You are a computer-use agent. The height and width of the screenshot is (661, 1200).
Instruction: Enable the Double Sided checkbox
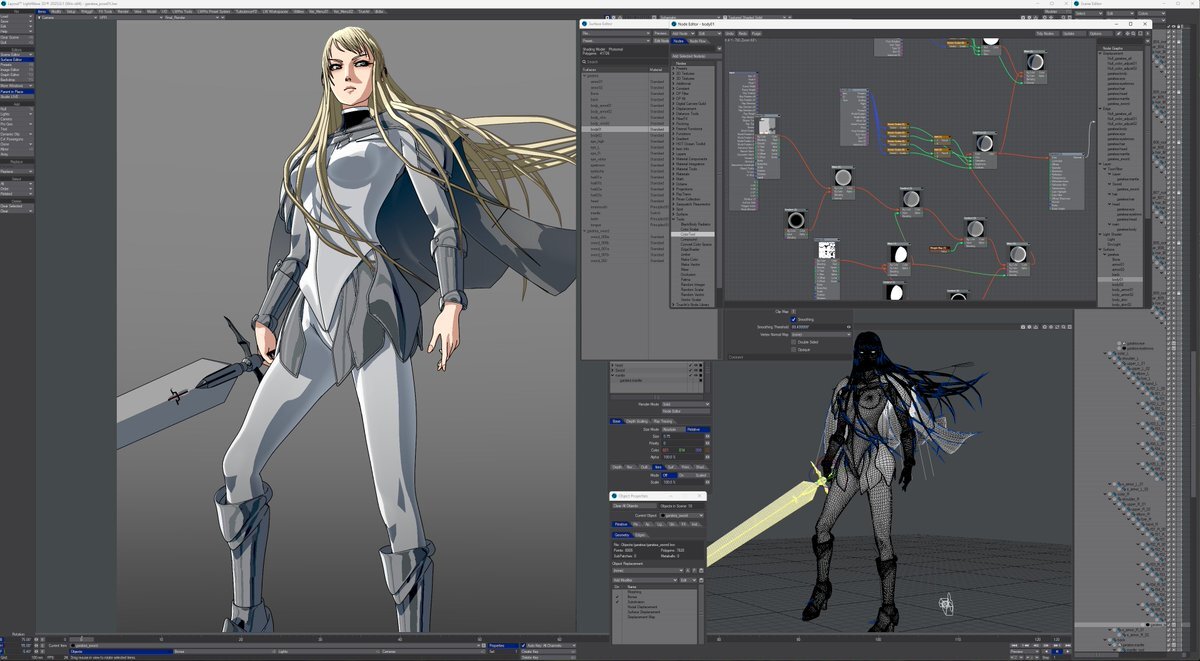pyautogui.click(x=793, y=342)
